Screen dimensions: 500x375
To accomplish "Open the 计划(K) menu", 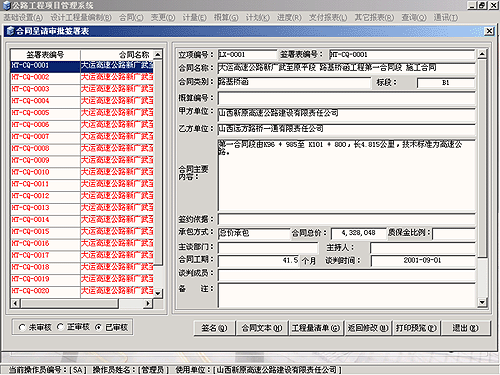I will (x=258, y=17).
